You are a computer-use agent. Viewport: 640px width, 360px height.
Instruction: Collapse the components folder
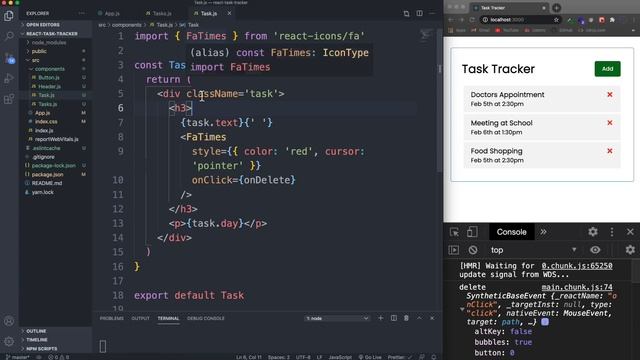pos(49,69)
